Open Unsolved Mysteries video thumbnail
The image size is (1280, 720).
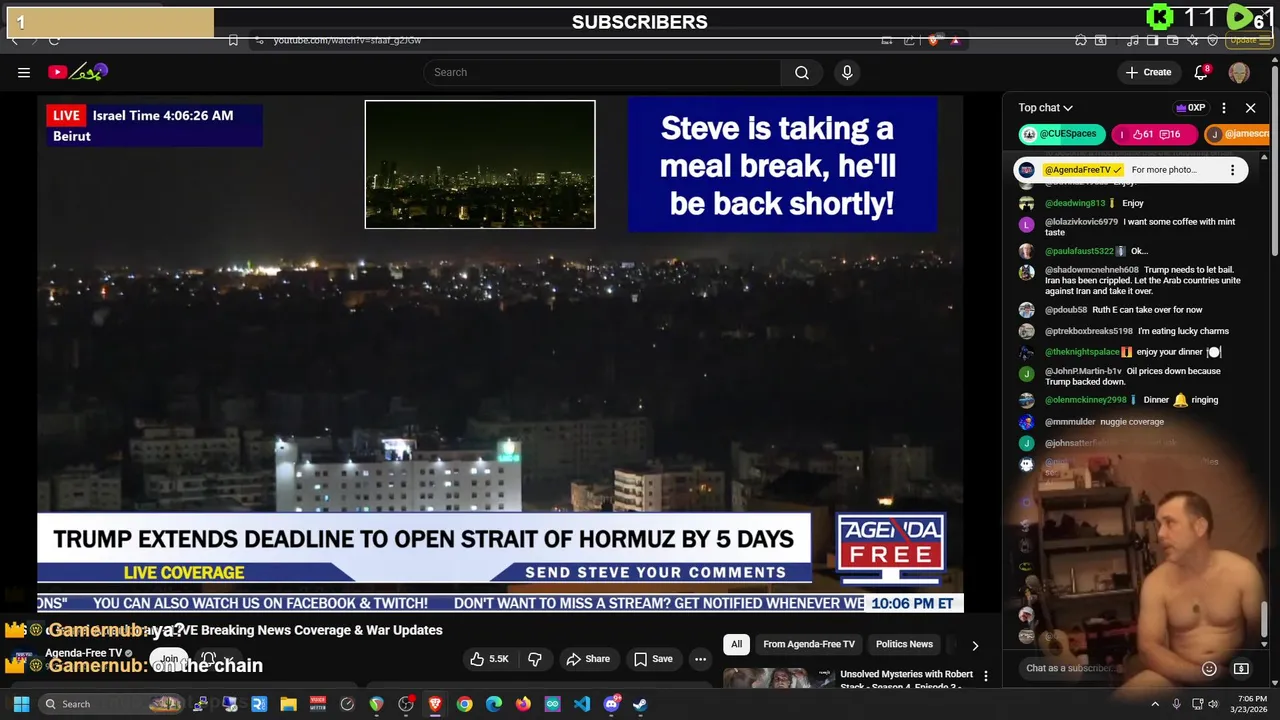(x=779, y=678)
